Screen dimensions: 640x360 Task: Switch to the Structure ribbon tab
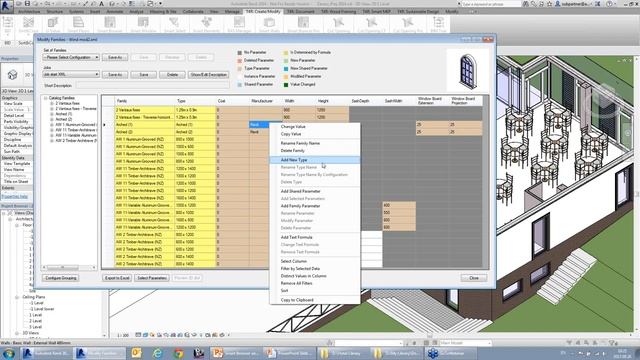point(55,12)
